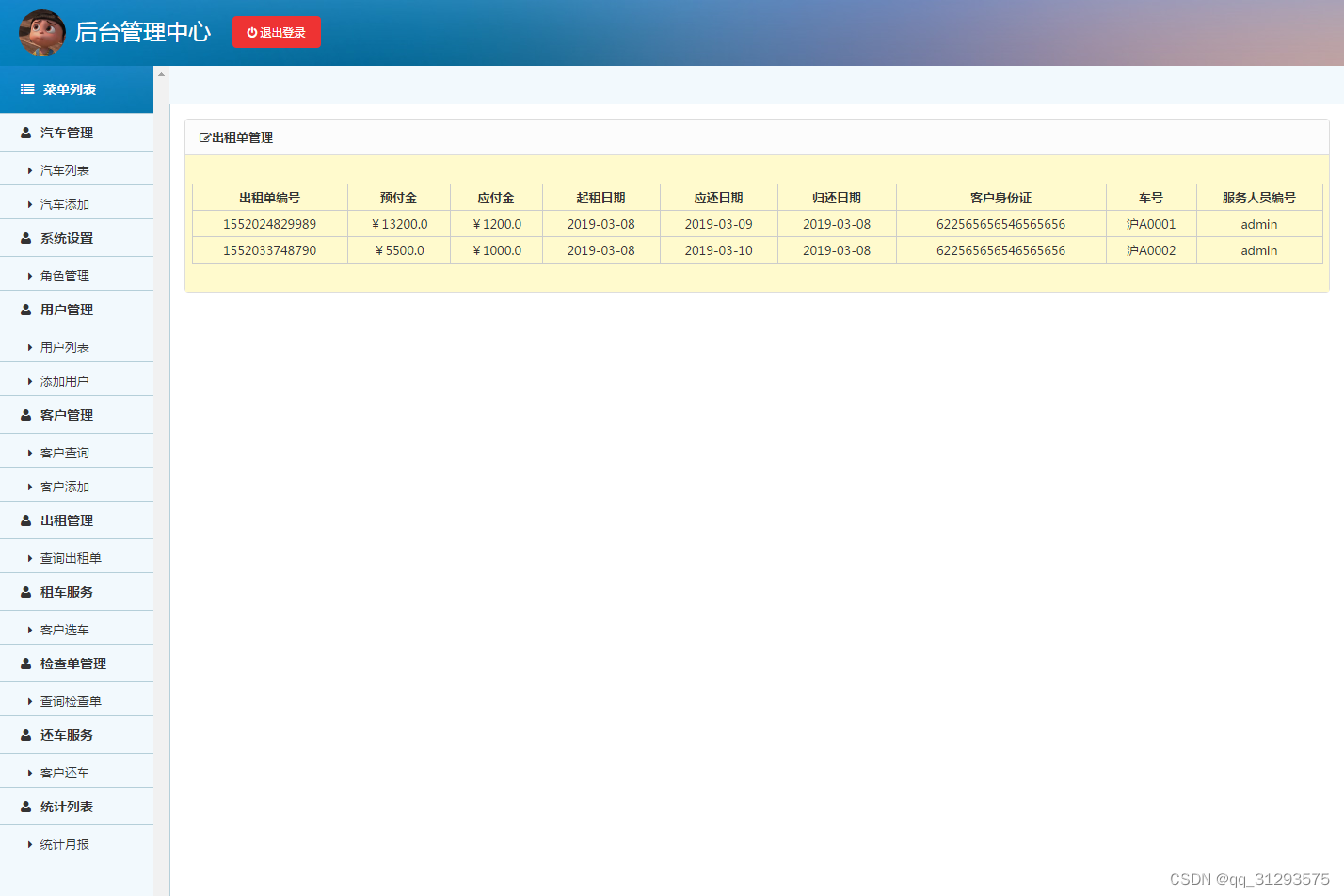Click the 归还日期 column header
The image size is (1344, 896).
[x=837, y=198]
